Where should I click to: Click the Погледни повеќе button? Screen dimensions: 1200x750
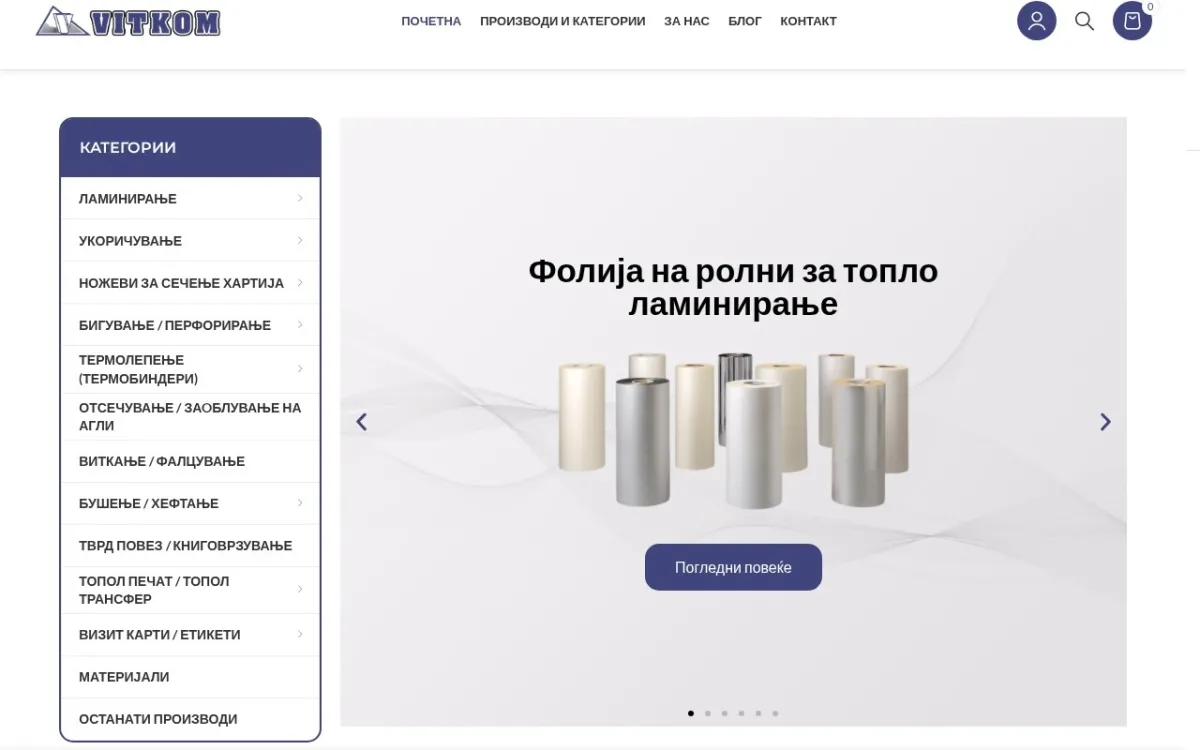(x=733, y=567)
